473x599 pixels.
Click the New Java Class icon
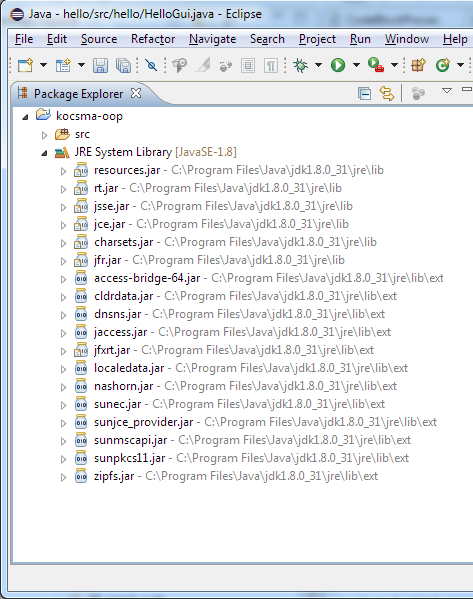[x=443, y=65]
